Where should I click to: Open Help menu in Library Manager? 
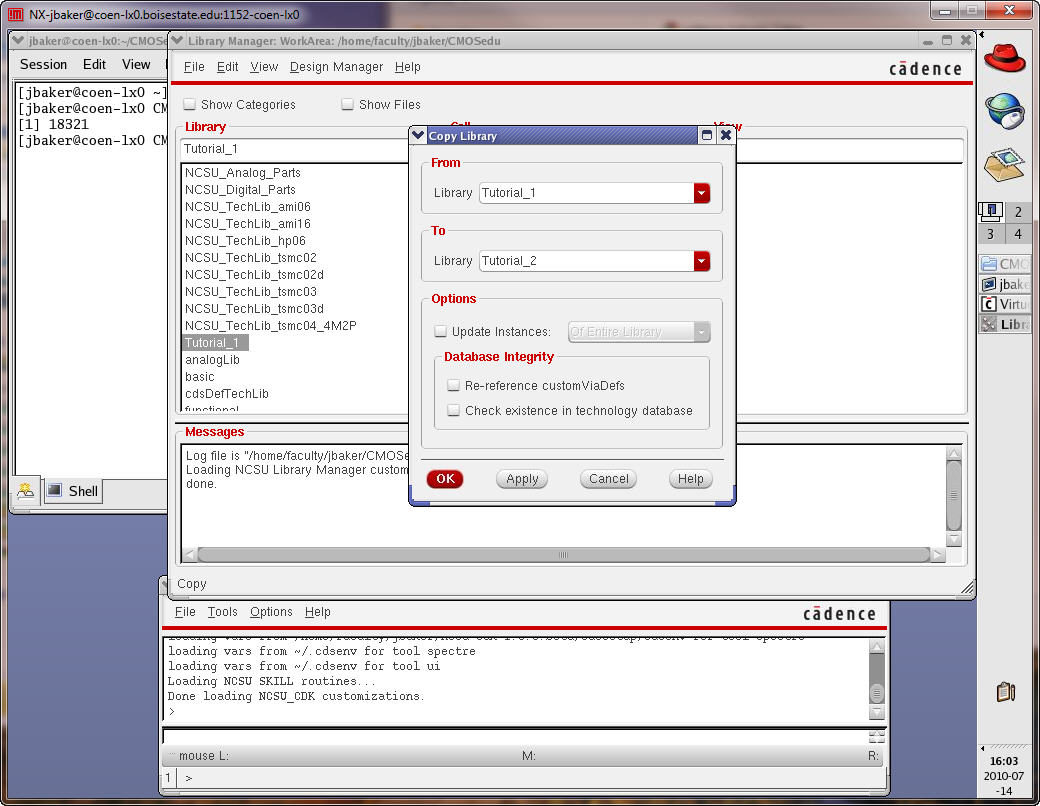pos(407,67)
